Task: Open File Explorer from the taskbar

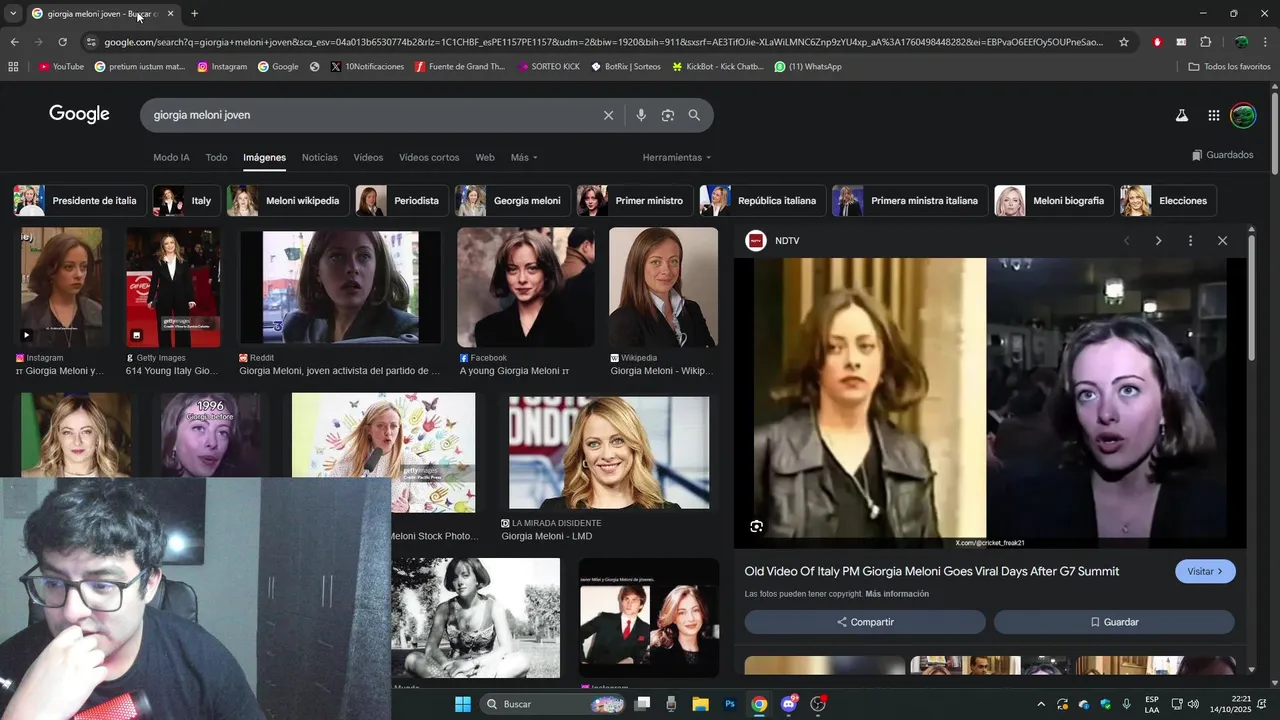Action: [700, 704]
